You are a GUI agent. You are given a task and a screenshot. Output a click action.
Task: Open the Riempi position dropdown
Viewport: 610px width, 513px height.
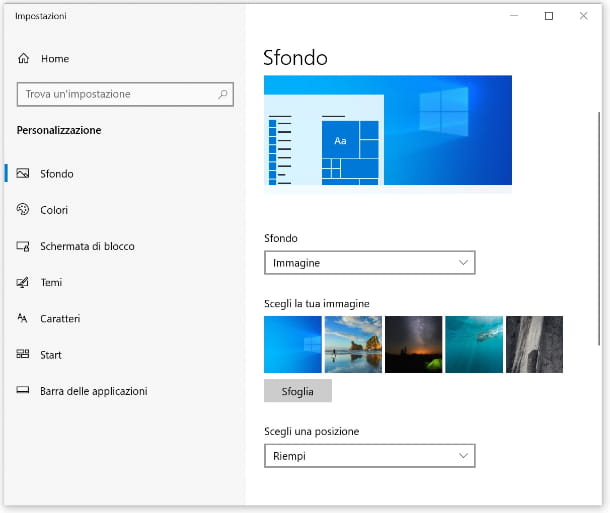coord(369,456)
